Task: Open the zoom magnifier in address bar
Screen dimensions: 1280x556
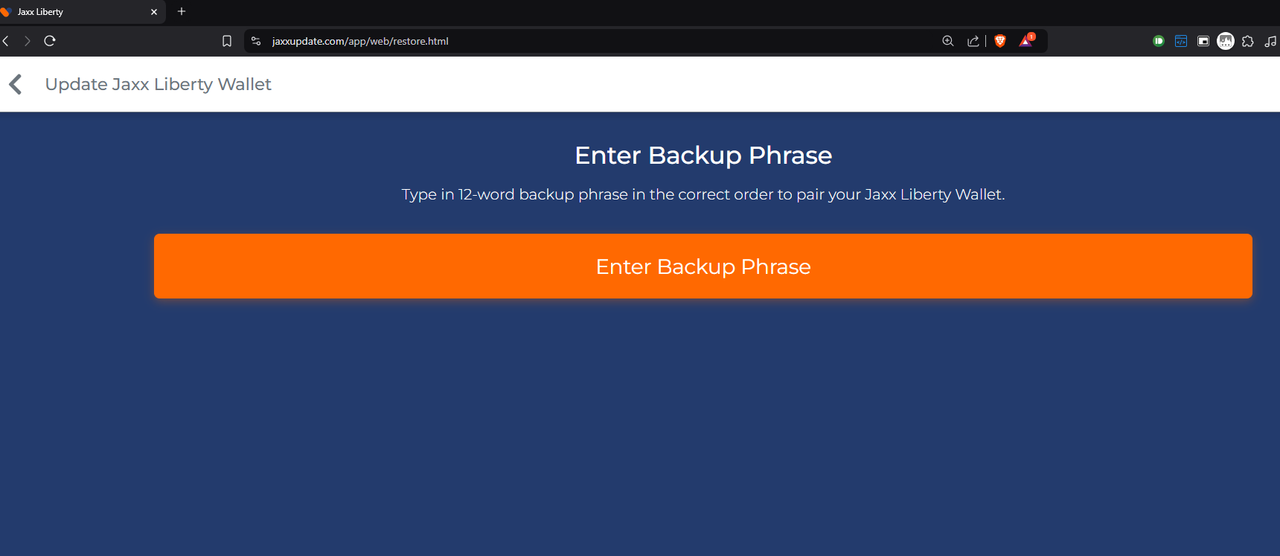Action: (x=948, y=41)
